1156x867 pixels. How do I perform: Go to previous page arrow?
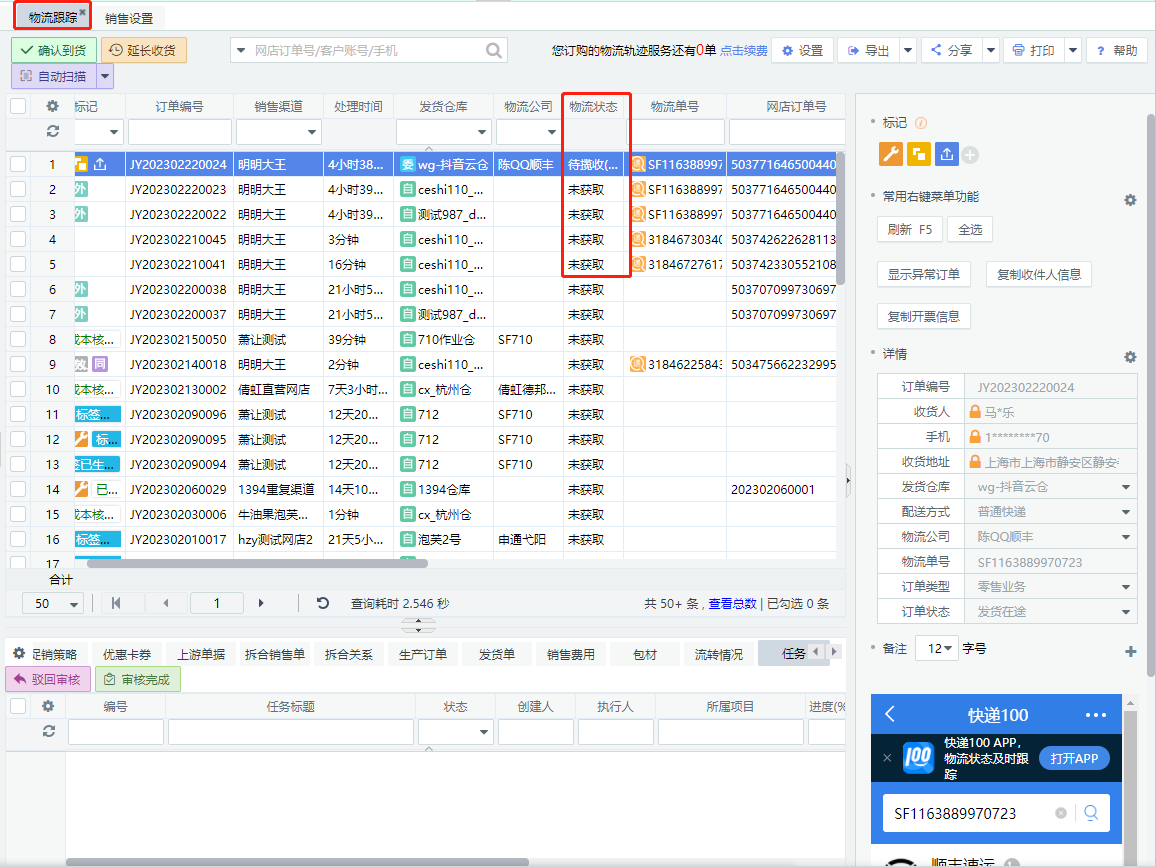coord(166,603)
